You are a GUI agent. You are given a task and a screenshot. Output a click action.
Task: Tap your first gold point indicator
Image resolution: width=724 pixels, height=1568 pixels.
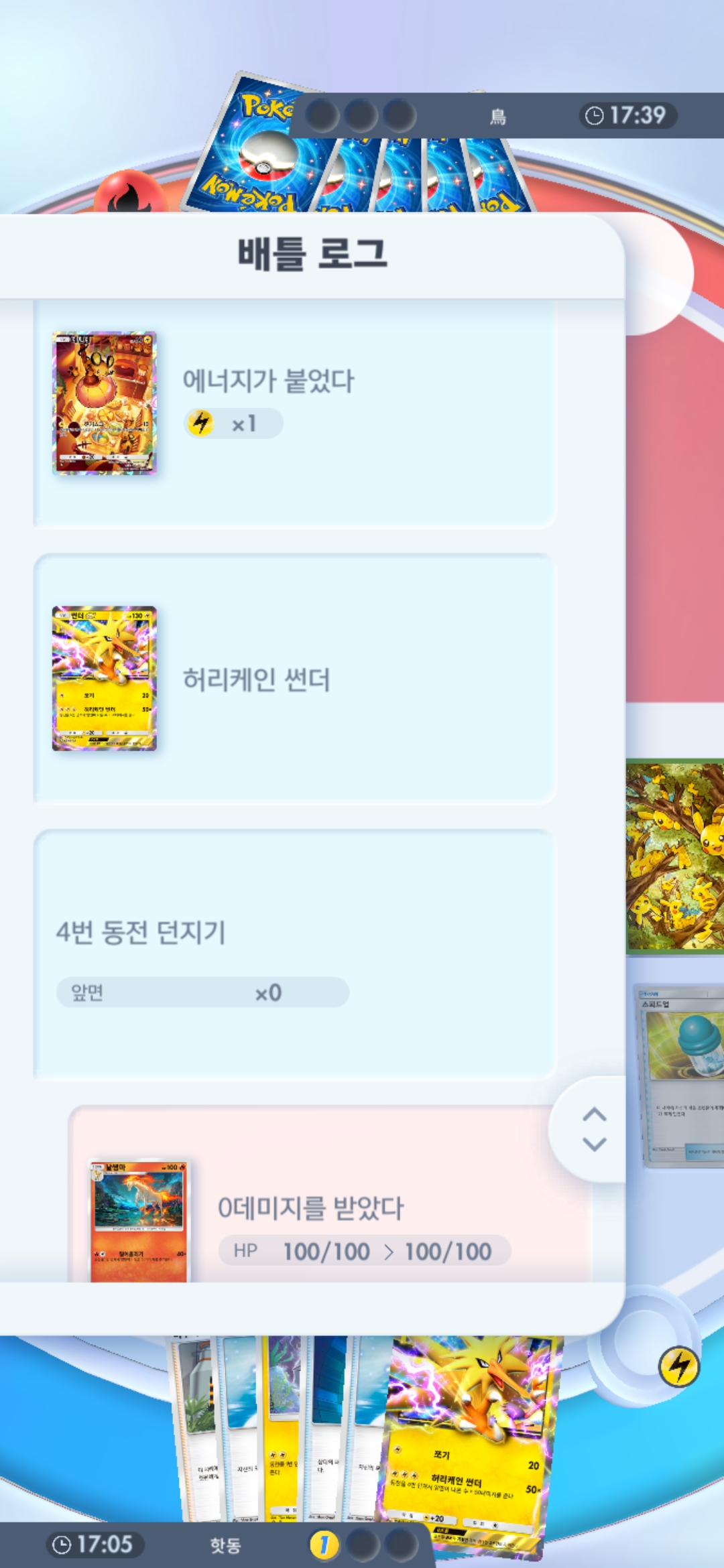324,1545
